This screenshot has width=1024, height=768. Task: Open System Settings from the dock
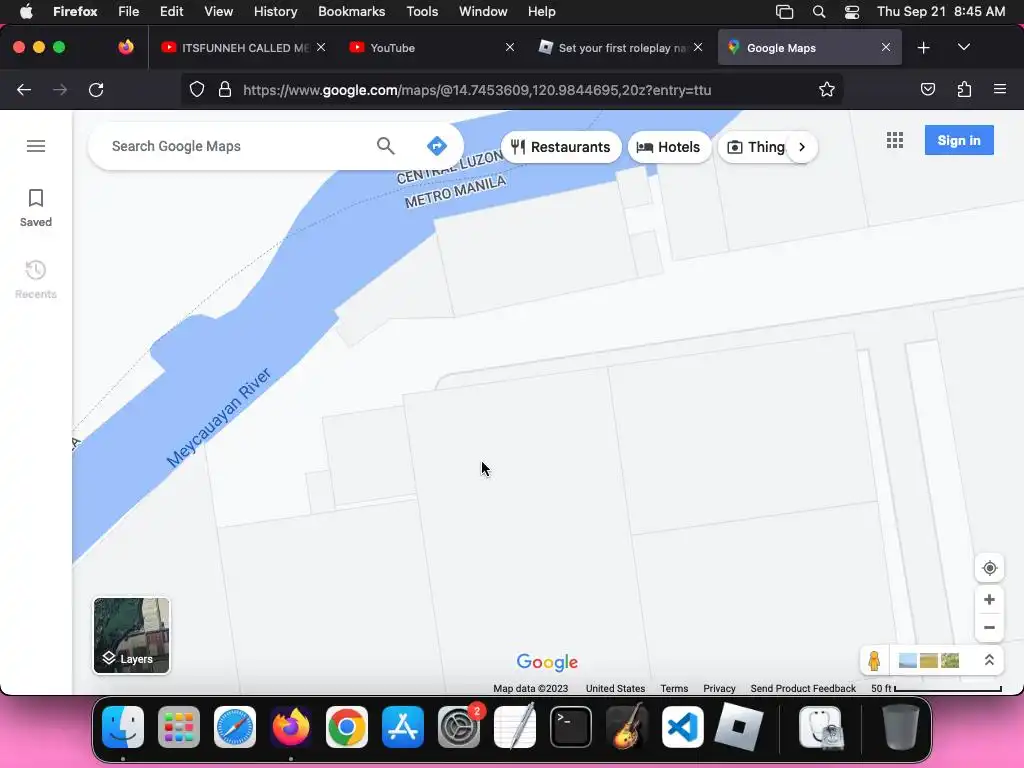click(459, 727)
